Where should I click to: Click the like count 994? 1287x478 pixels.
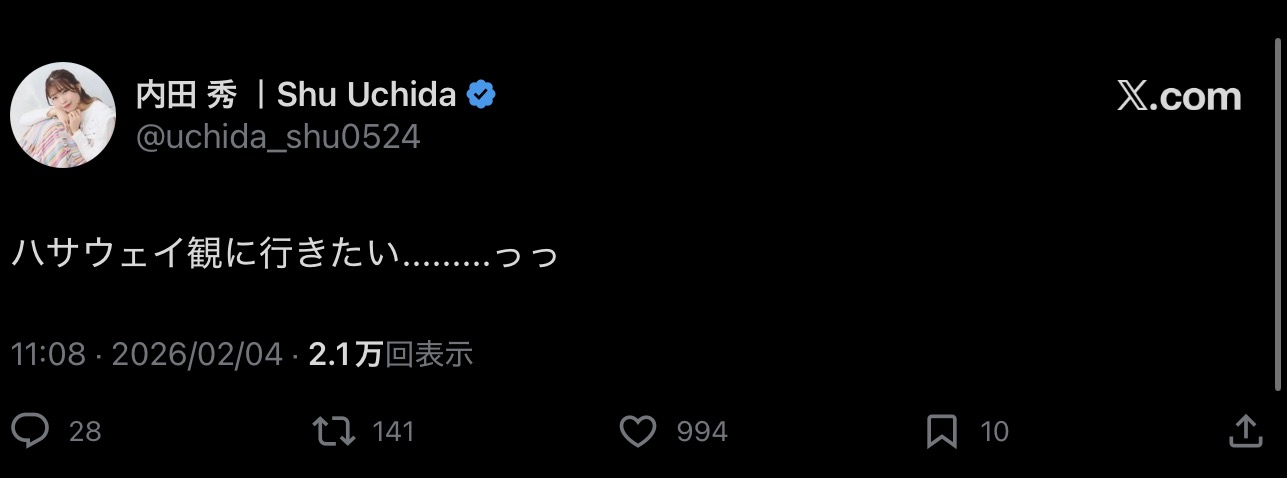[x=702, y=432]
